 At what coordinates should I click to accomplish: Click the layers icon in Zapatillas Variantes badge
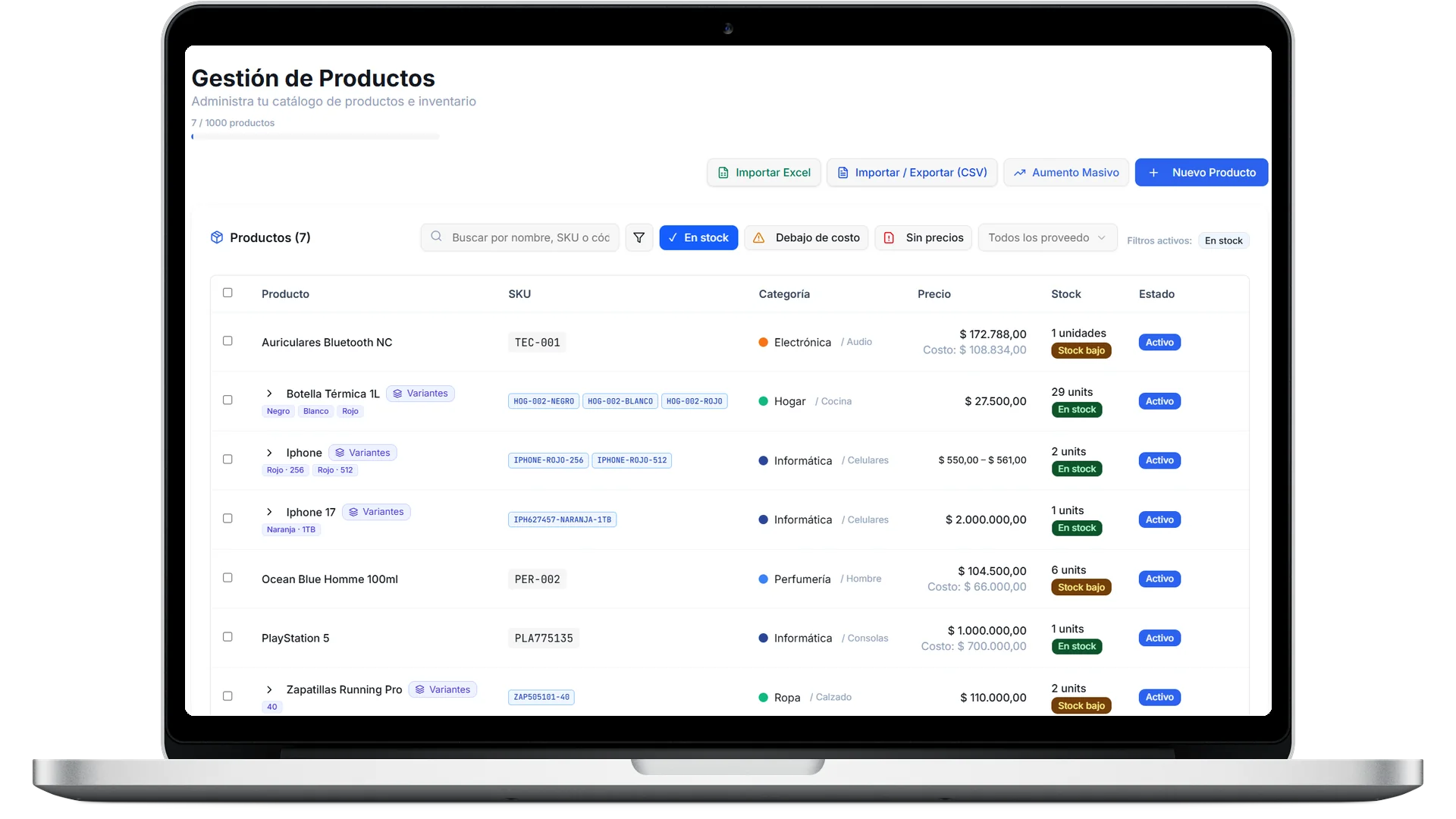(419, 689)
